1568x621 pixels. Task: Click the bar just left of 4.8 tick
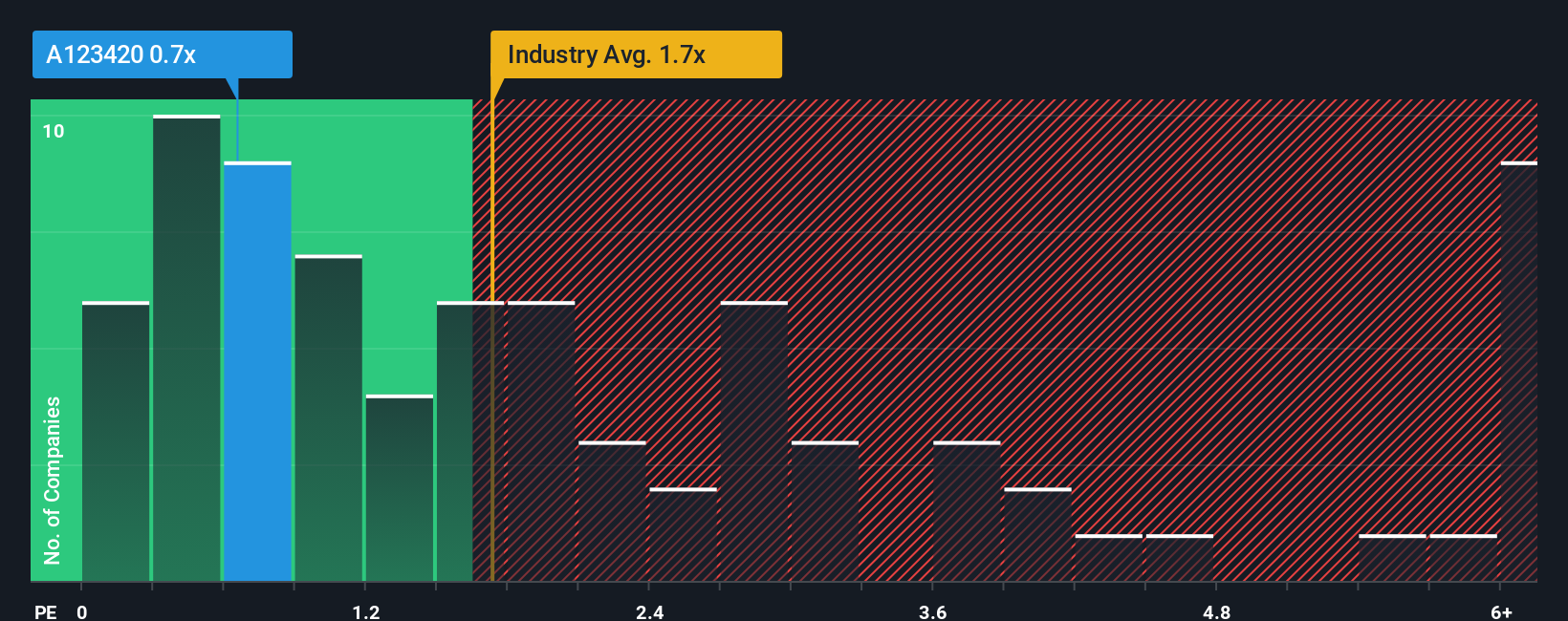click(x=1180, y=558)
